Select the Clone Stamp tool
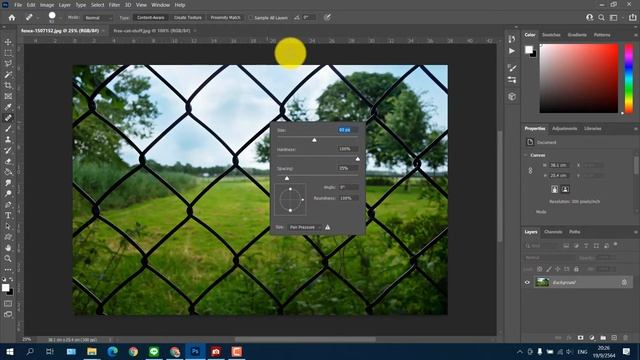Screen dimensions: 640x360 click(x=8, y=140)
